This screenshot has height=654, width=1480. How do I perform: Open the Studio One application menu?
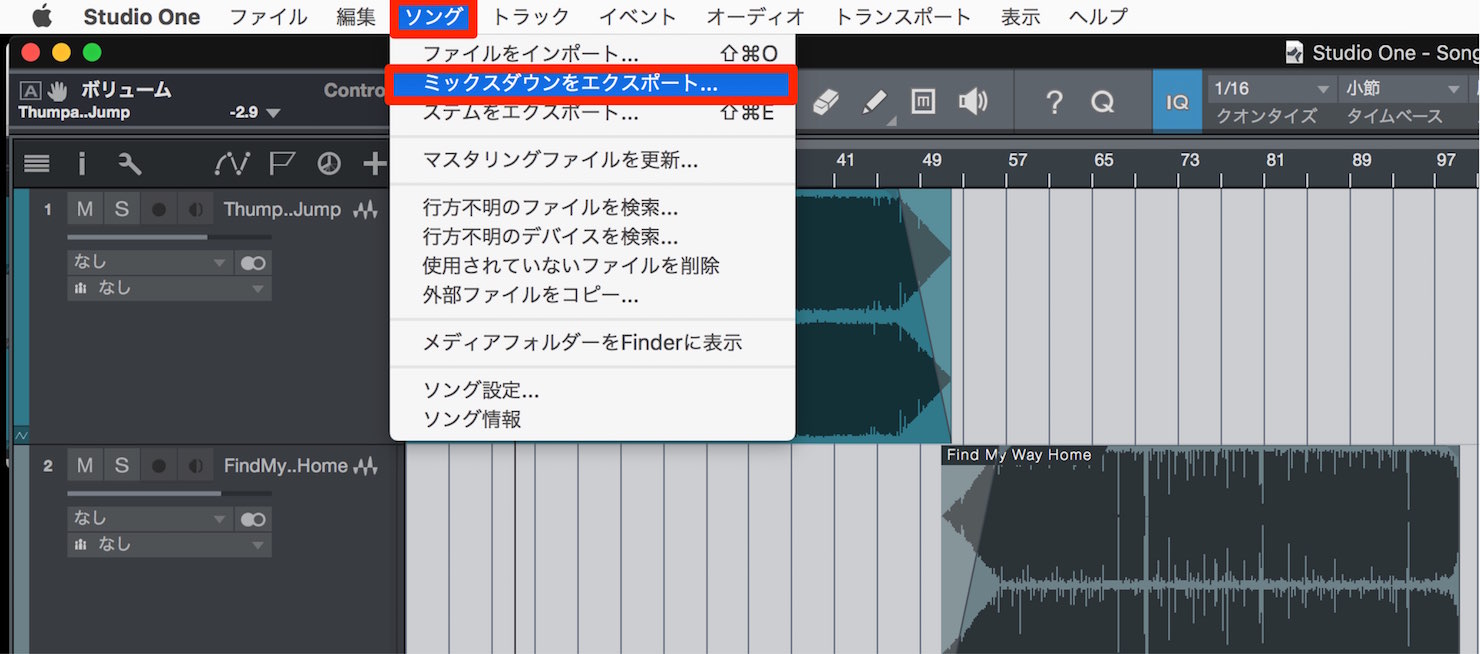click(142, 17)
